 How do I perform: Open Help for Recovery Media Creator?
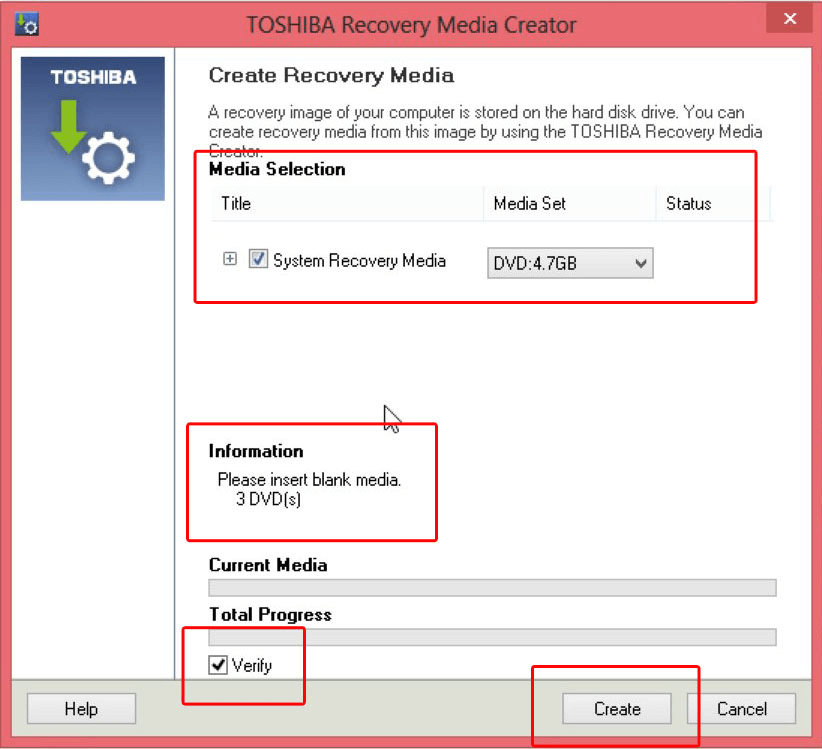pos(81,709)
